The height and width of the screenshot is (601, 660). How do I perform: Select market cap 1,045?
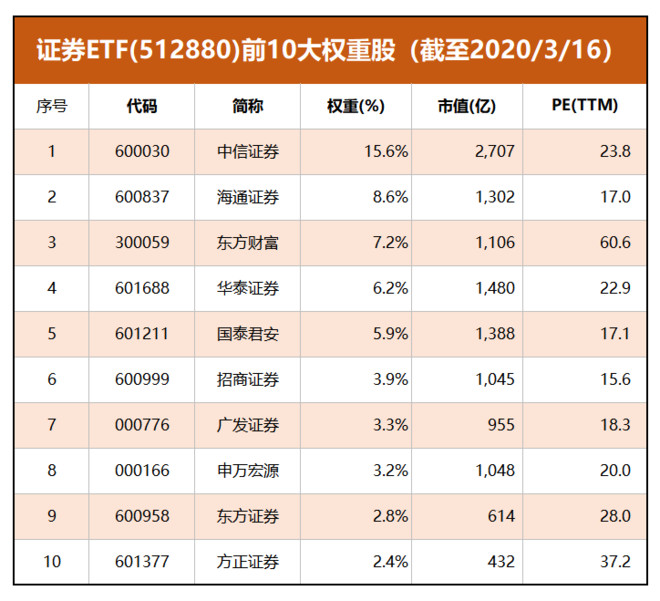tap(495, 380)
